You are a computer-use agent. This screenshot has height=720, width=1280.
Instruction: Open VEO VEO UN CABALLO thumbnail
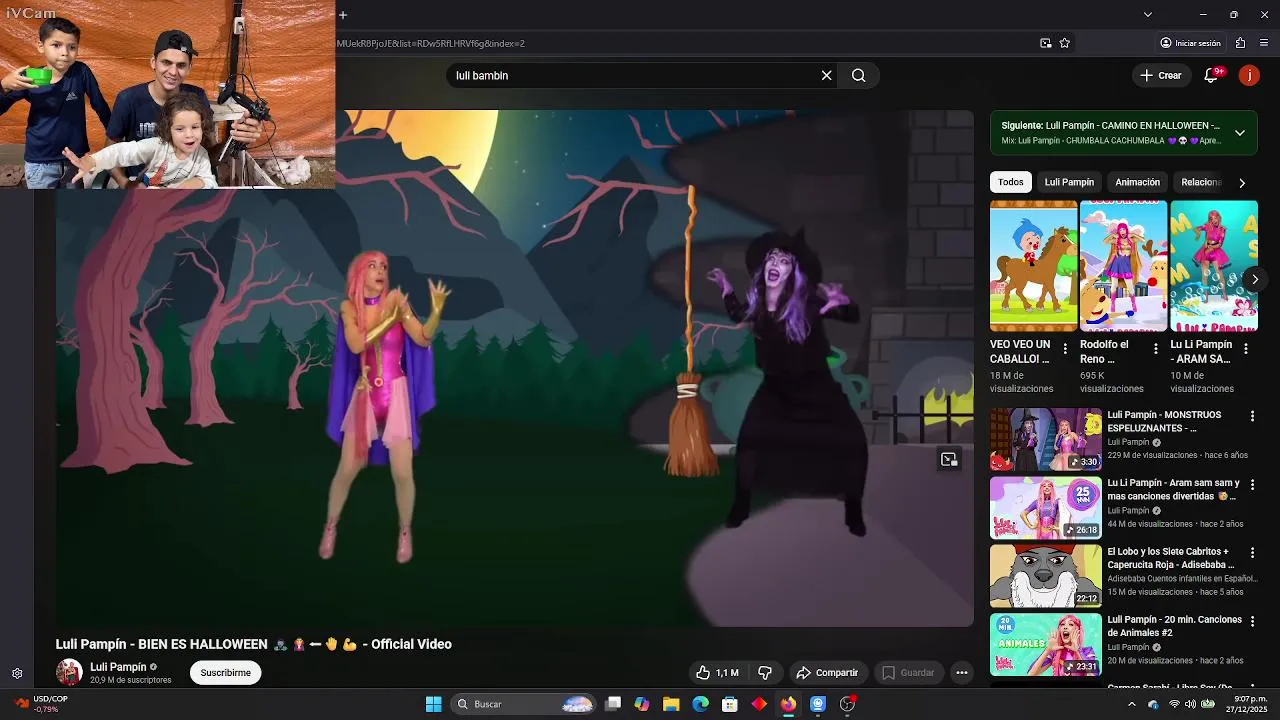(1033, 266)
